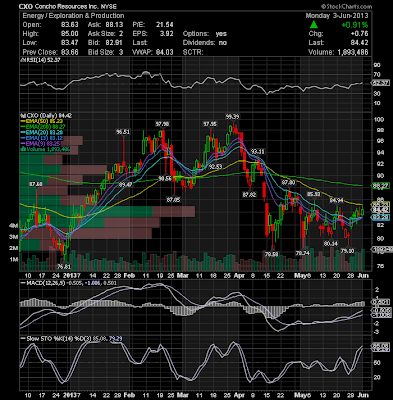Select the 84.94 price annotation

coord(336,200)
